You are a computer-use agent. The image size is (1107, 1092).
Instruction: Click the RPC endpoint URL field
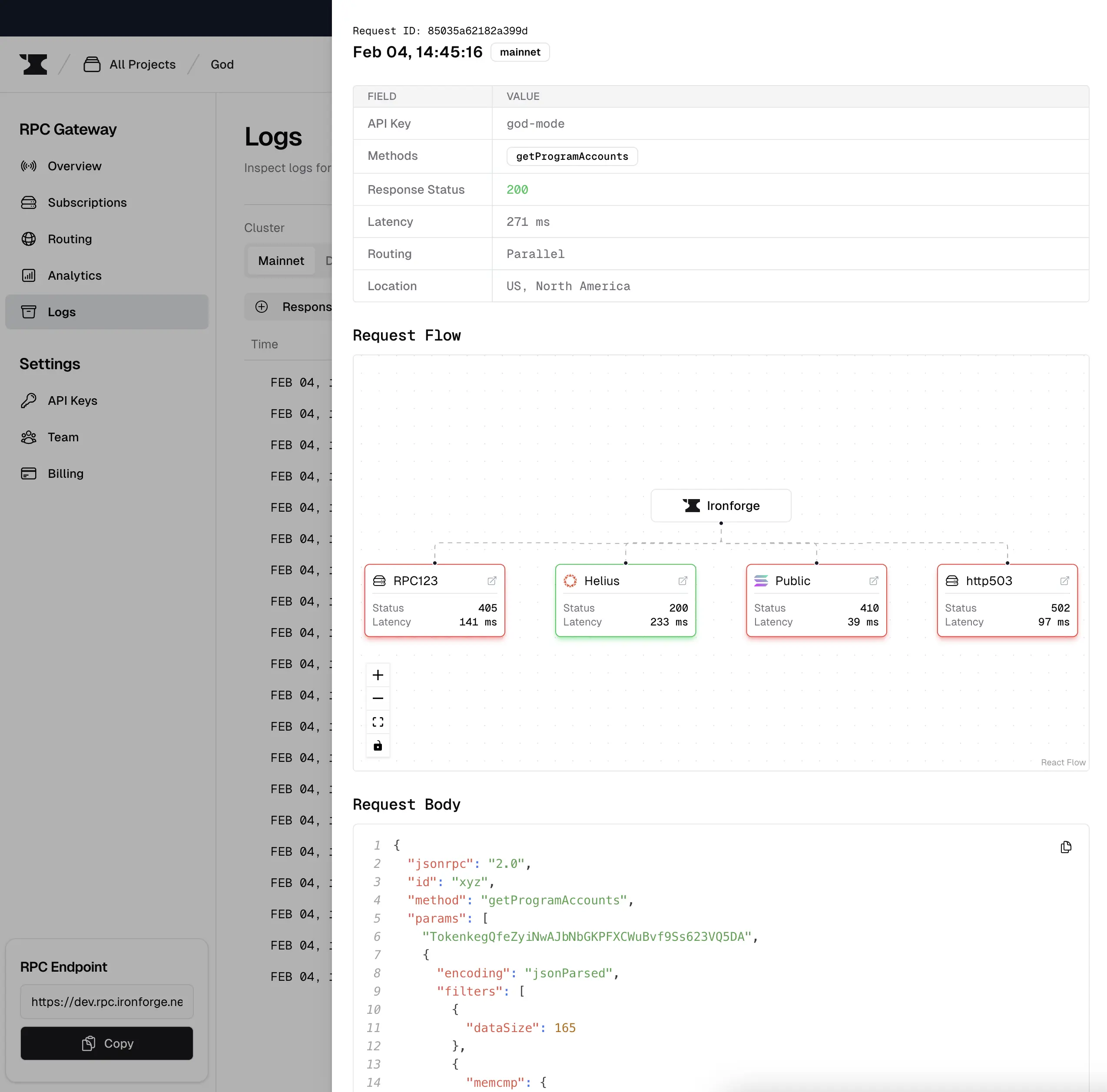[x=106, y=1002]
